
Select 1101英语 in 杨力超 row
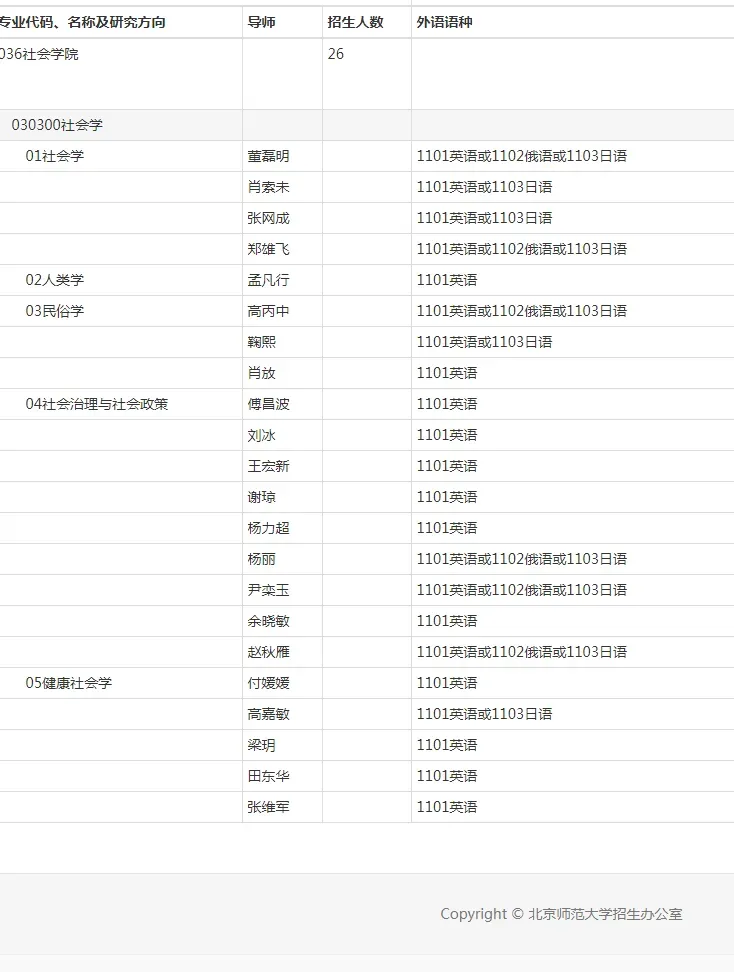click(447, 528)
